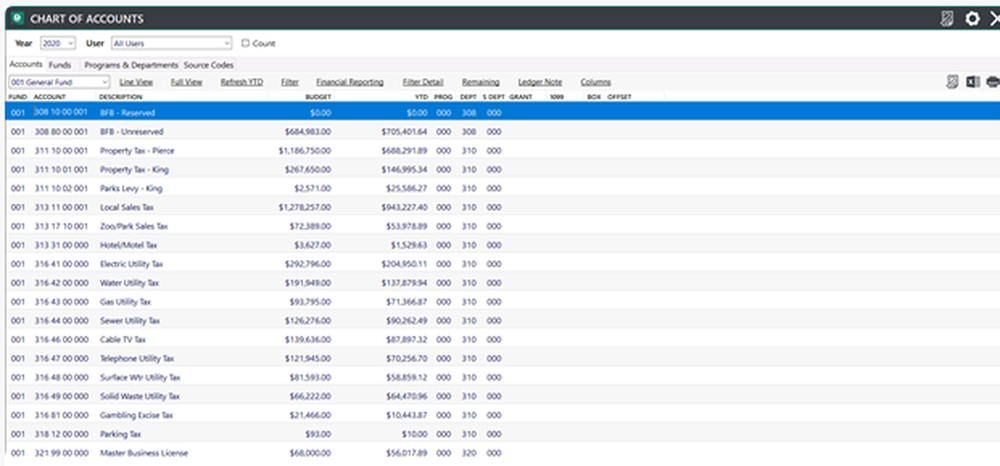Select Gas Utility Tax row
Screen dimensions: 1000x466
point(503,302)
